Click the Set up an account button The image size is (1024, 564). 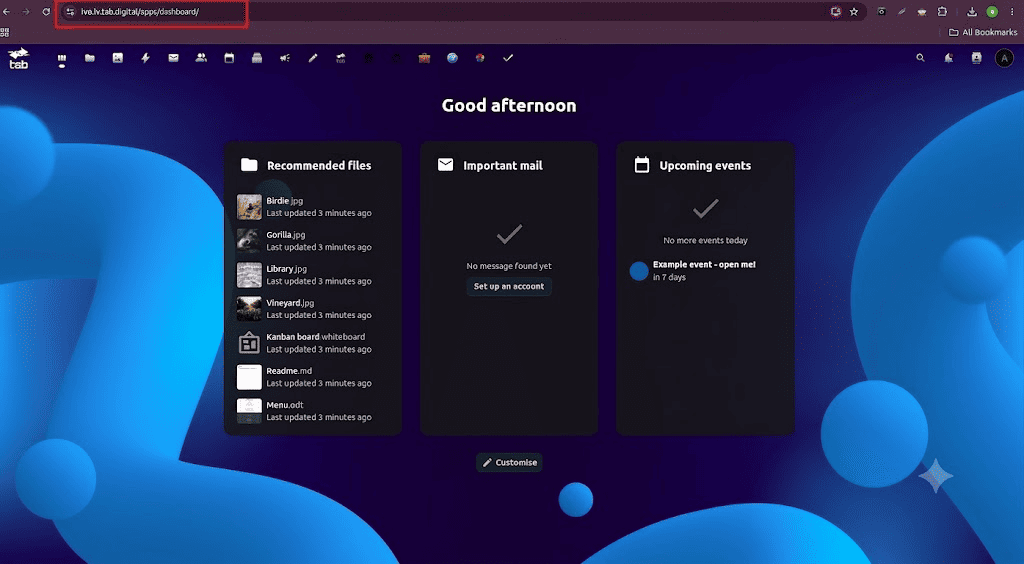point(509,286)
